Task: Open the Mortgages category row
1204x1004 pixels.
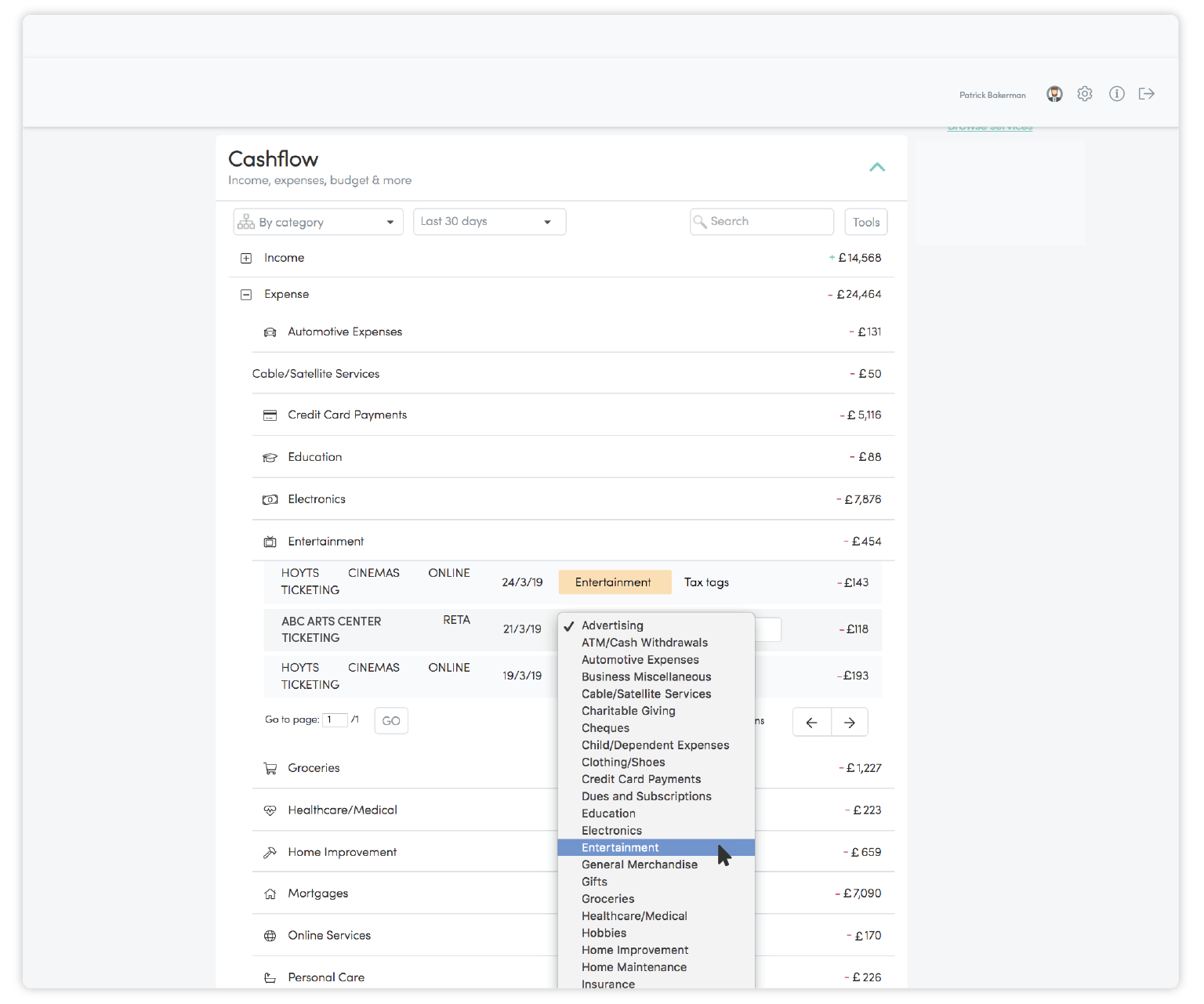Action: 573,893
